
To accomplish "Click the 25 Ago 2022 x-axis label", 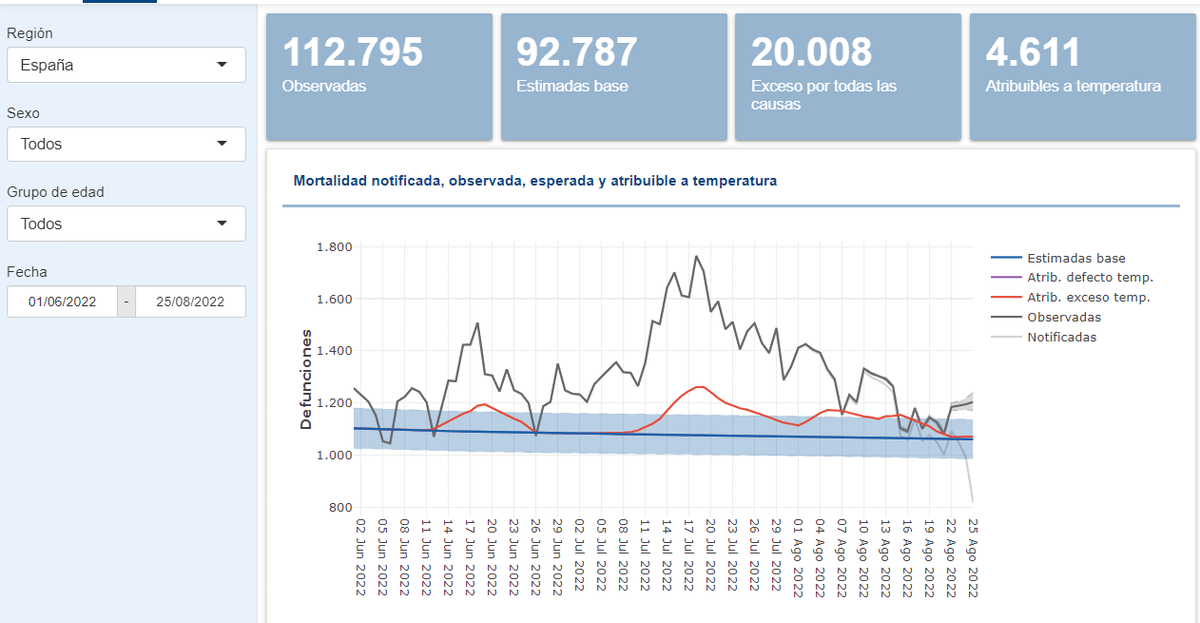I will pyautogui.click(x=973, y=556).
